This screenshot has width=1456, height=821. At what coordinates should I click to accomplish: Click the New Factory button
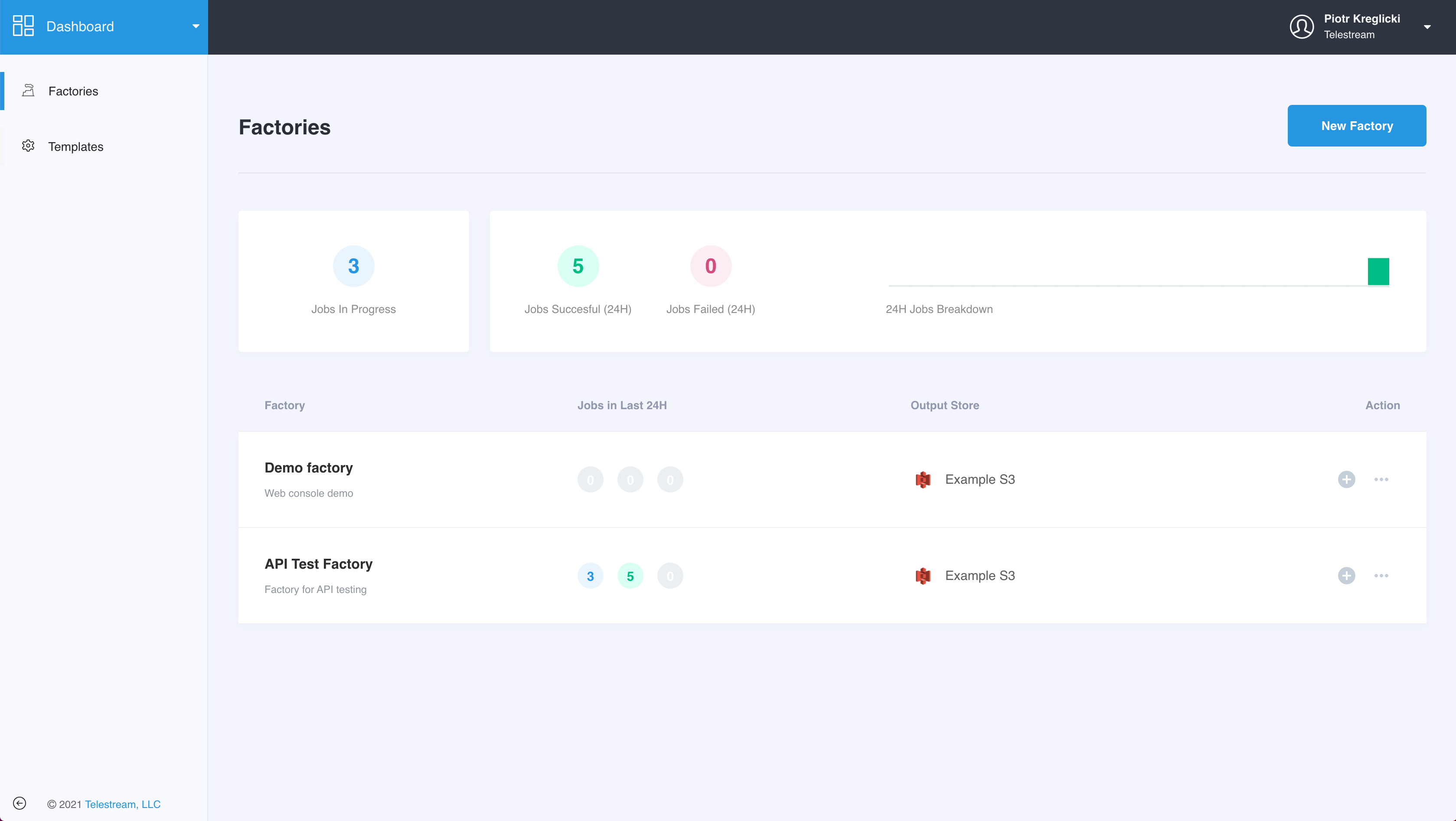(1357, 125)
